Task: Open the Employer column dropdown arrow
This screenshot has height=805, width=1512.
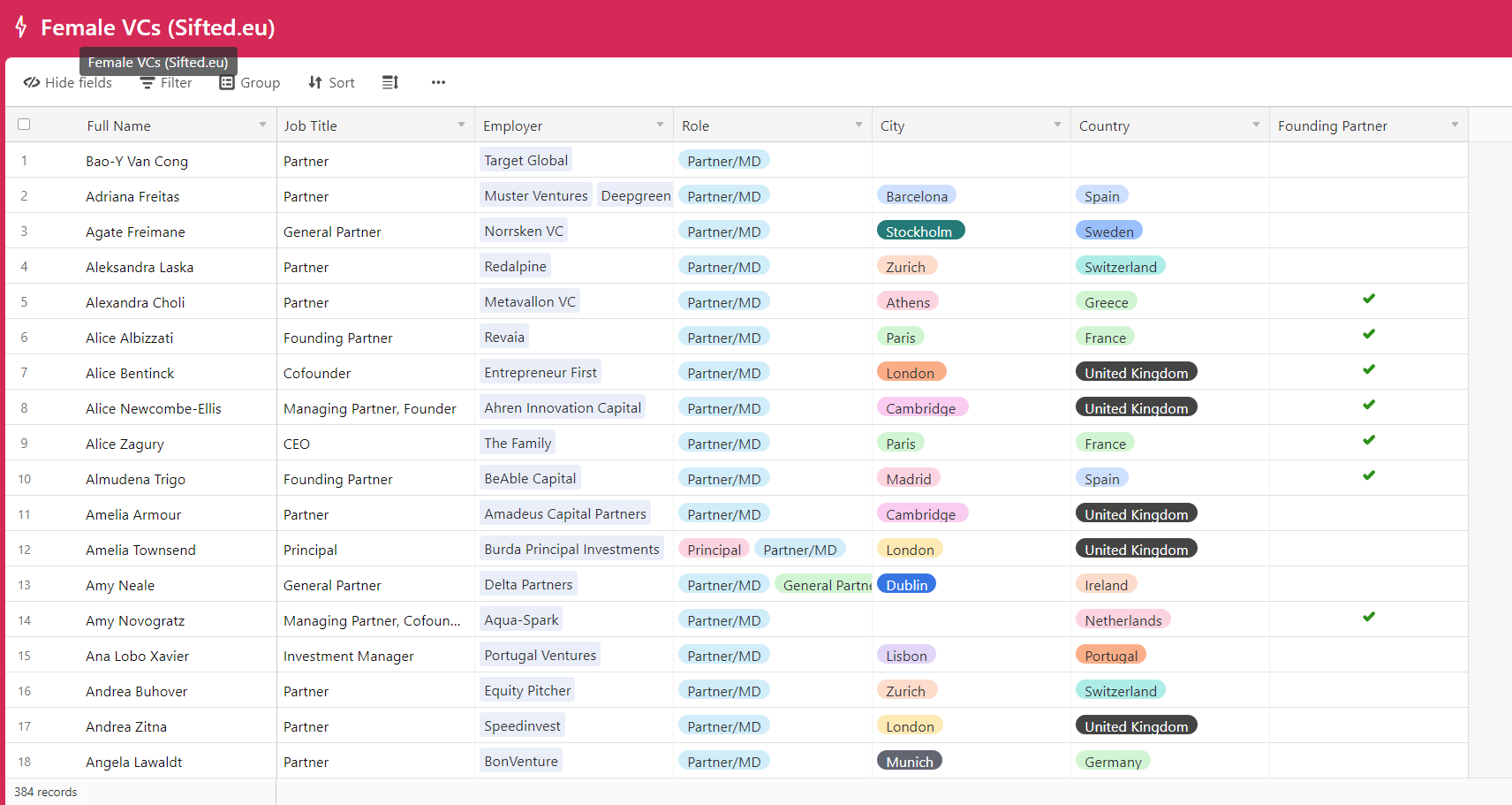Action: click(x=660, y=125)
